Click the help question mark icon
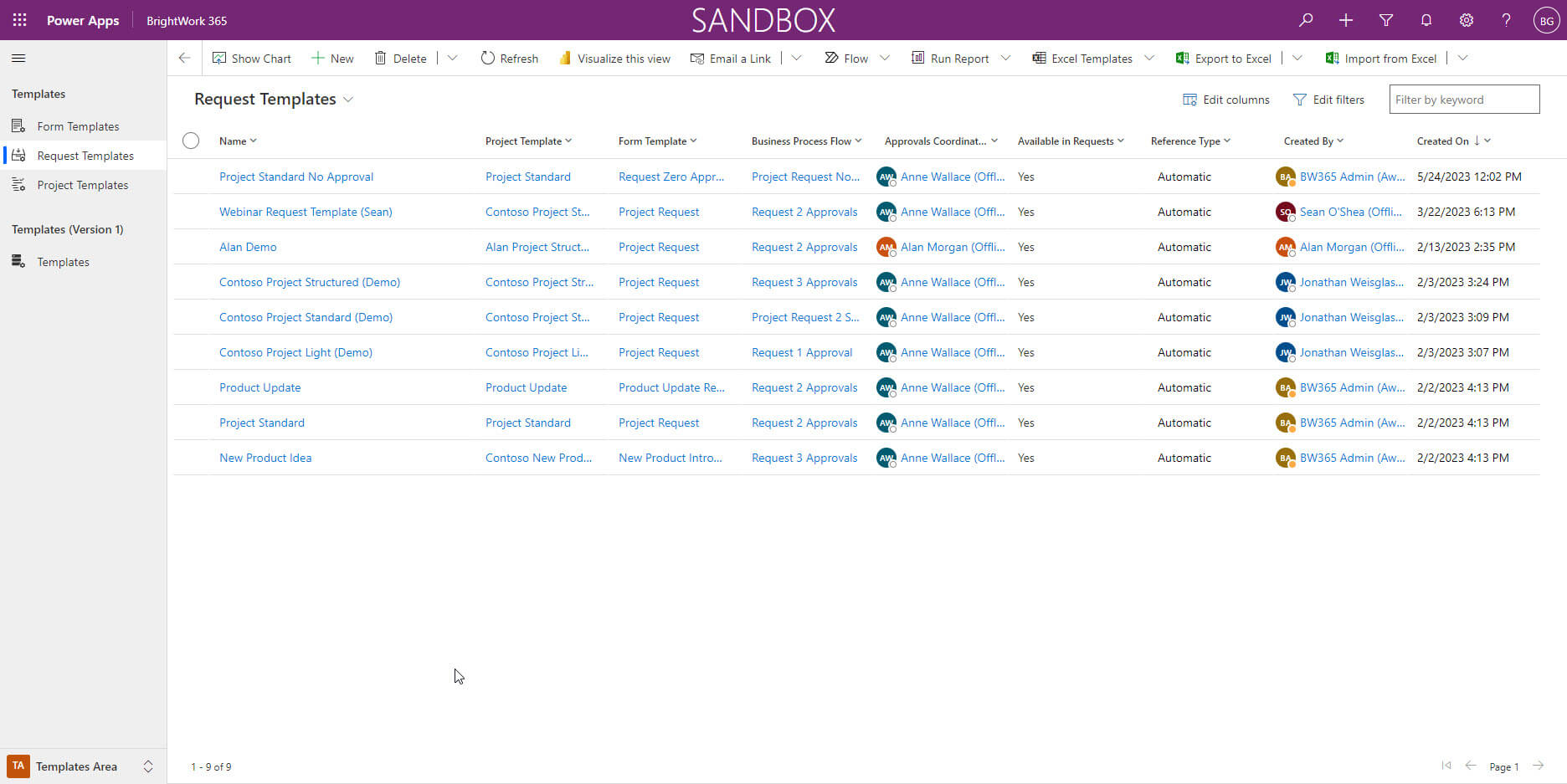 click(1506, 20)
